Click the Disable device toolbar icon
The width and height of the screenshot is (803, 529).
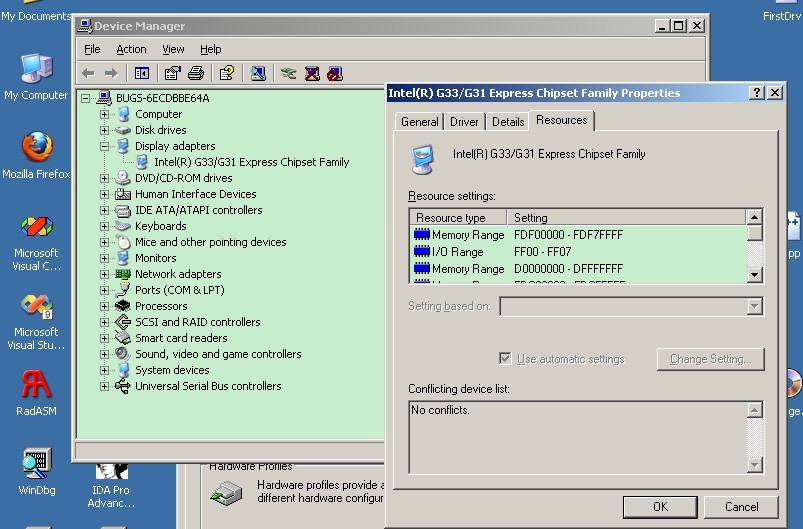click(335, 74)
